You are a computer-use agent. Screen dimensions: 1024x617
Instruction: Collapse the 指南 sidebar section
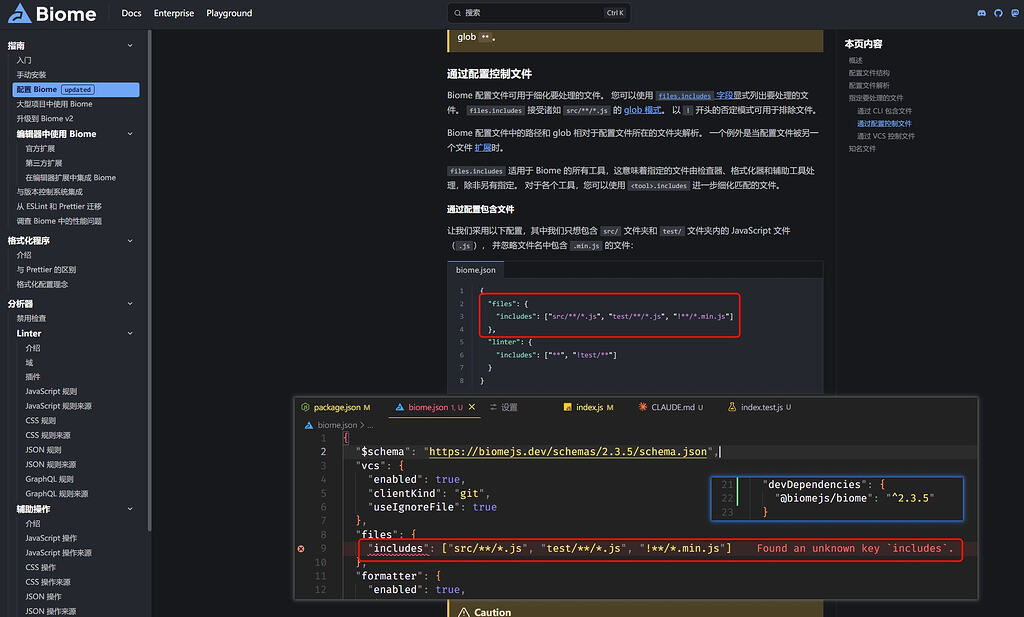point(130,46)
